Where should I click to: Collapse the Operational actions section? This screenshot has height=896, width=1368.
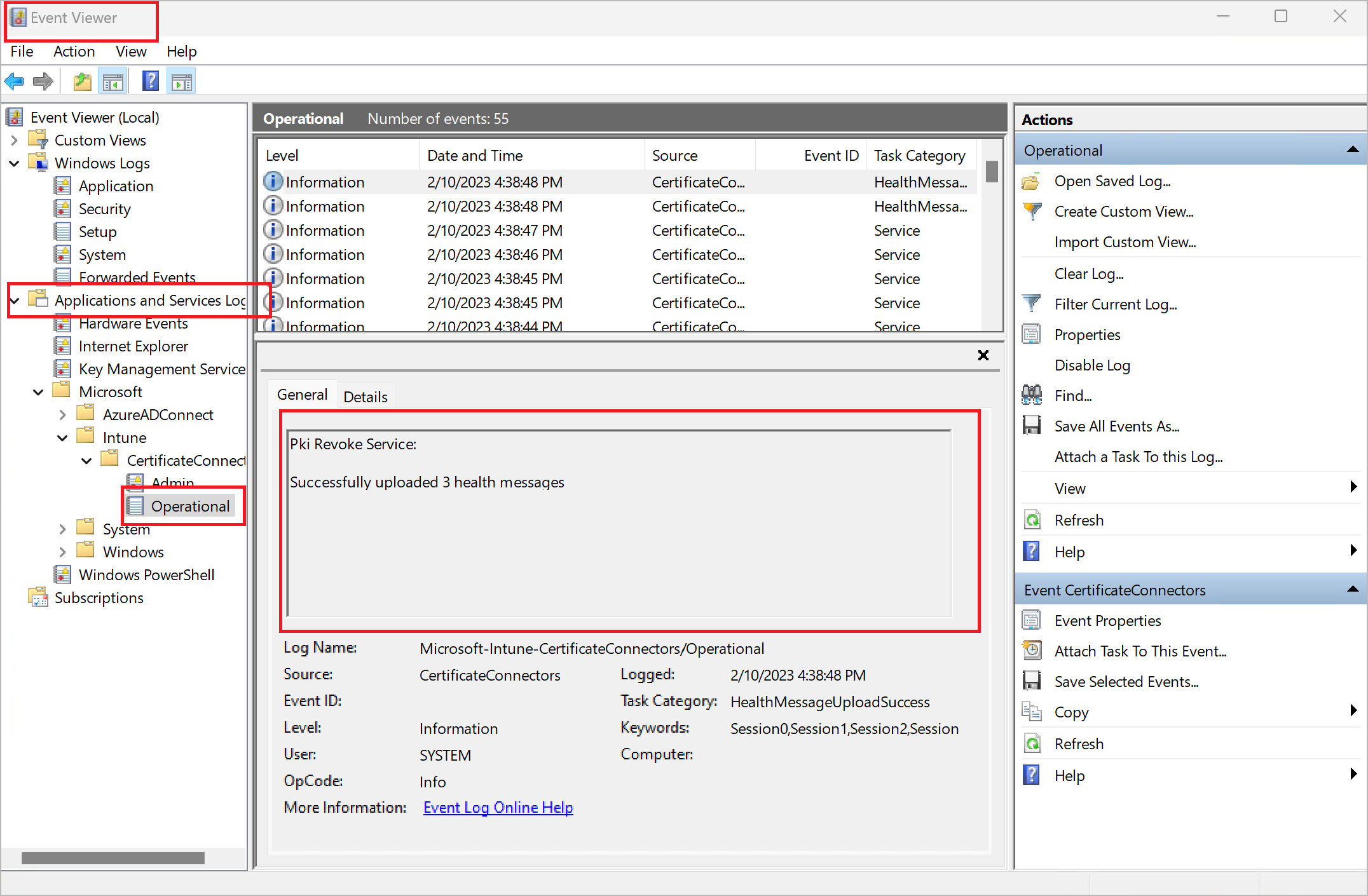pyautogui.click(x=1352, y=150)
